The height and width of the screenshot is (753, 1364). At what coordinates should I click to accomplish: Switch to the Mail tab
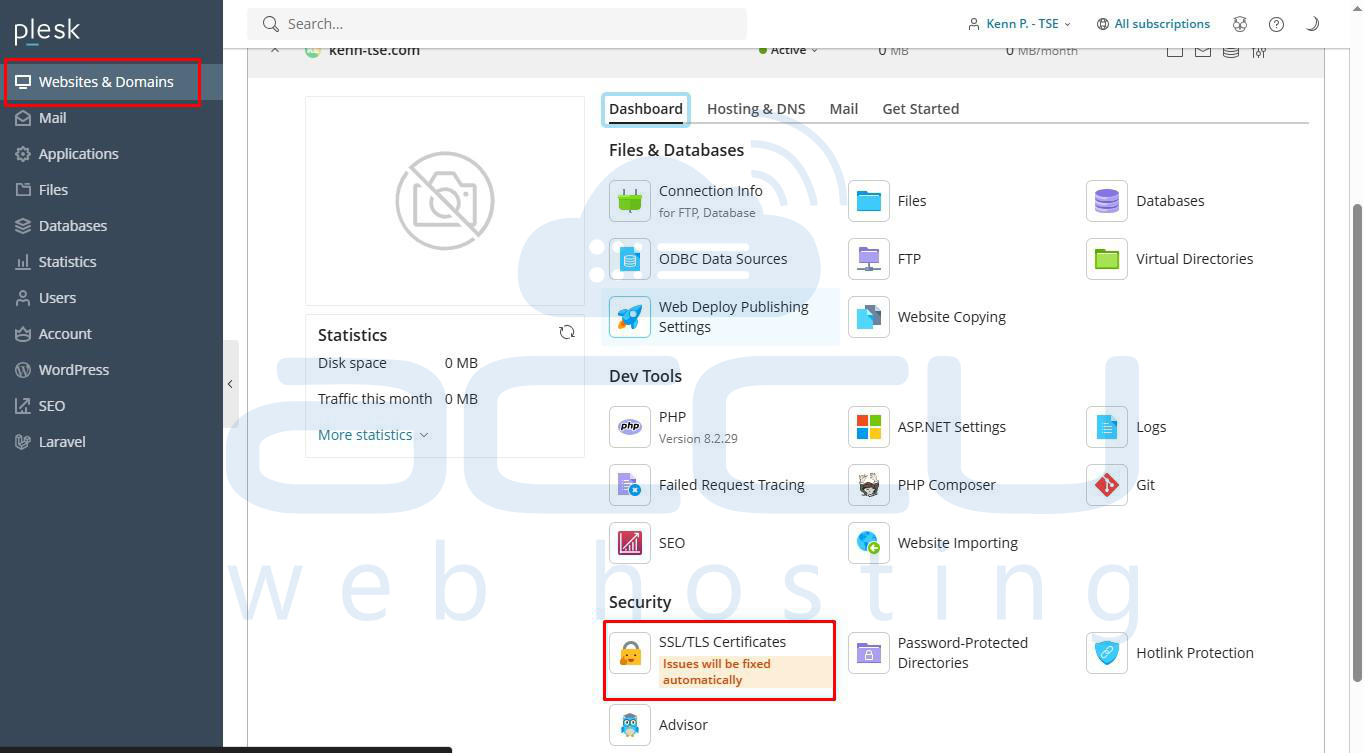(x=844, y=109)
